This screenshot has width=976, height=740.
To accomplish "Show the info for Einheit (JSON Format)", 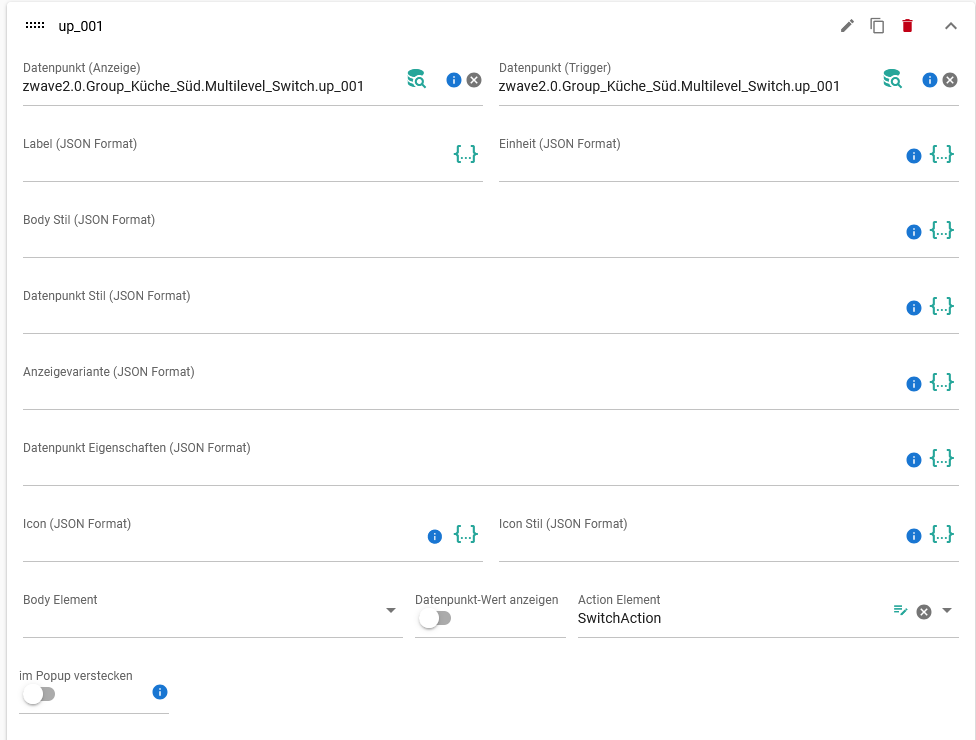I will tap(914, 156).
